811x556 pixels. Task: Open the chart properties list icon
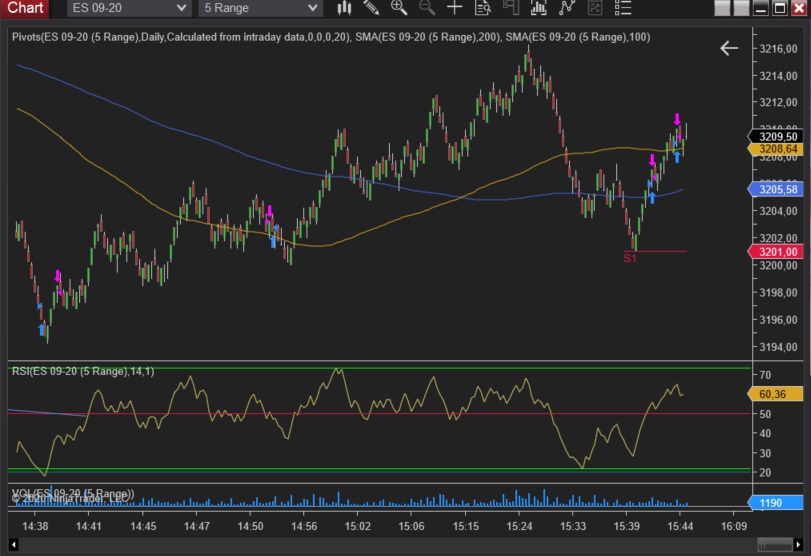[622, 8]
